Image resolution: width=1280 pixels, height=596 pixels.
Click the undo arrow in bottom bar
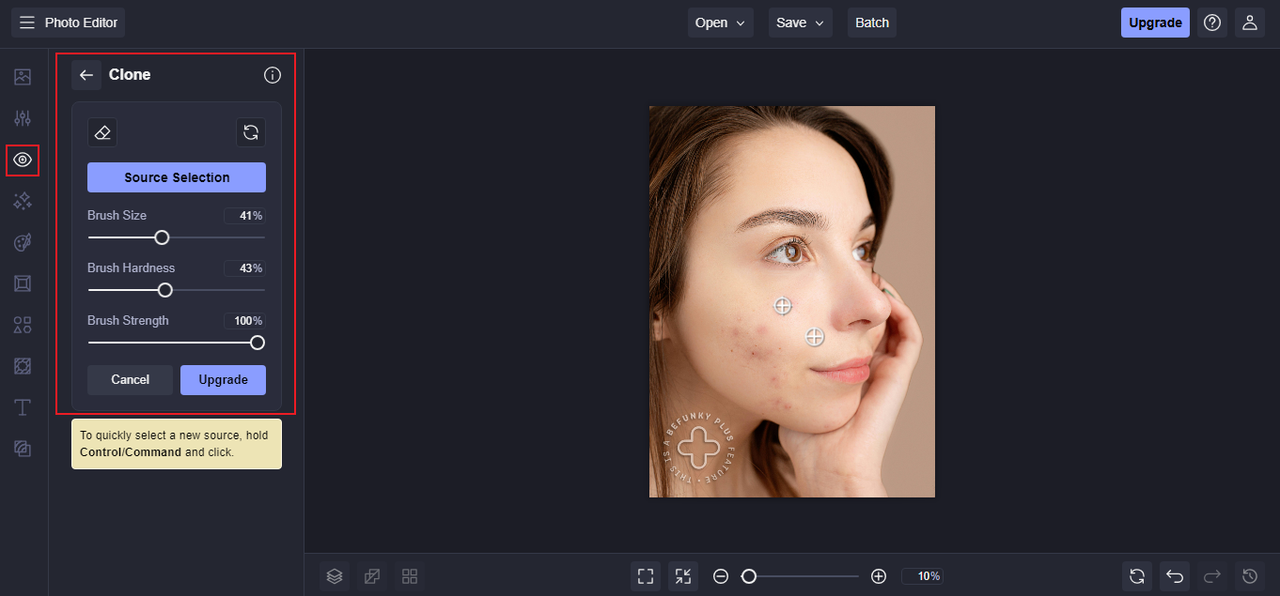[x=1175, y=576]
